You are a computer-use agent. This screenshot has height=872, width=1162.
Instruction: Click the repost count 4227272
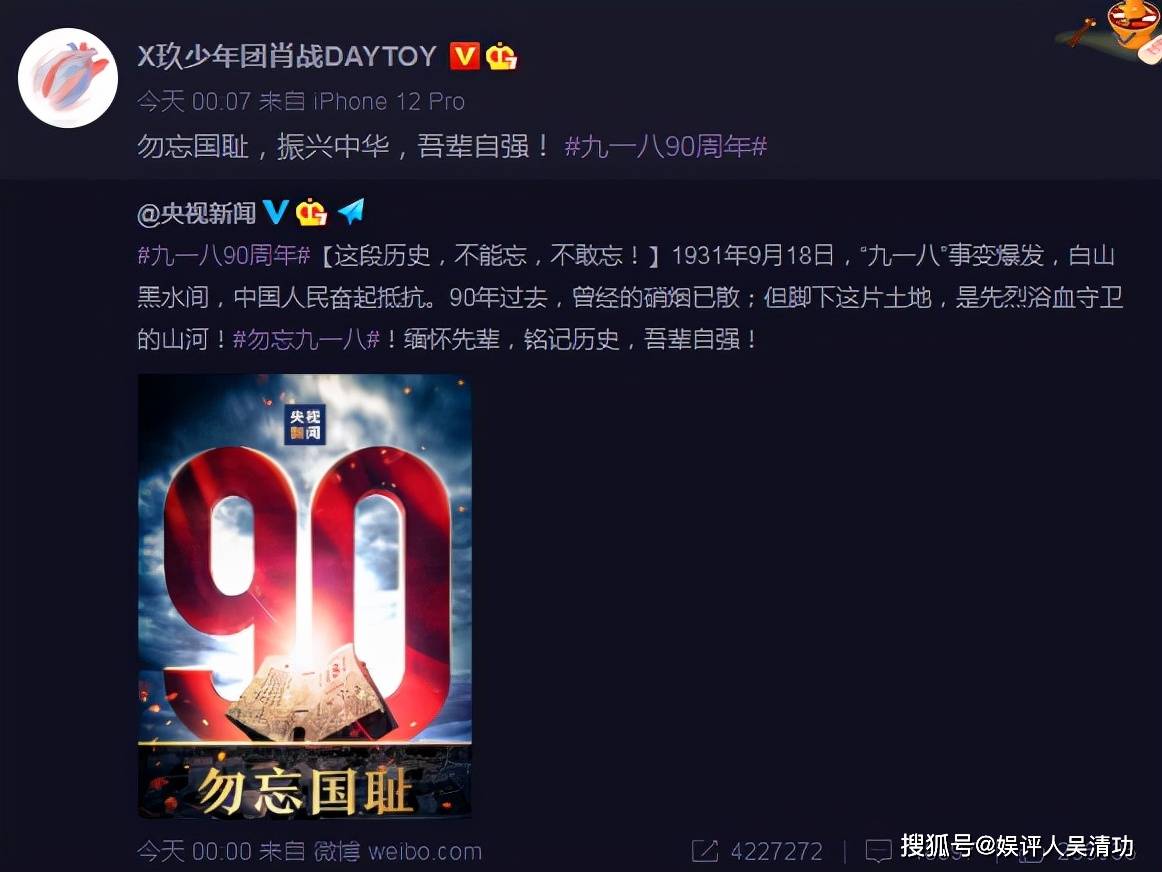point(777,851)
